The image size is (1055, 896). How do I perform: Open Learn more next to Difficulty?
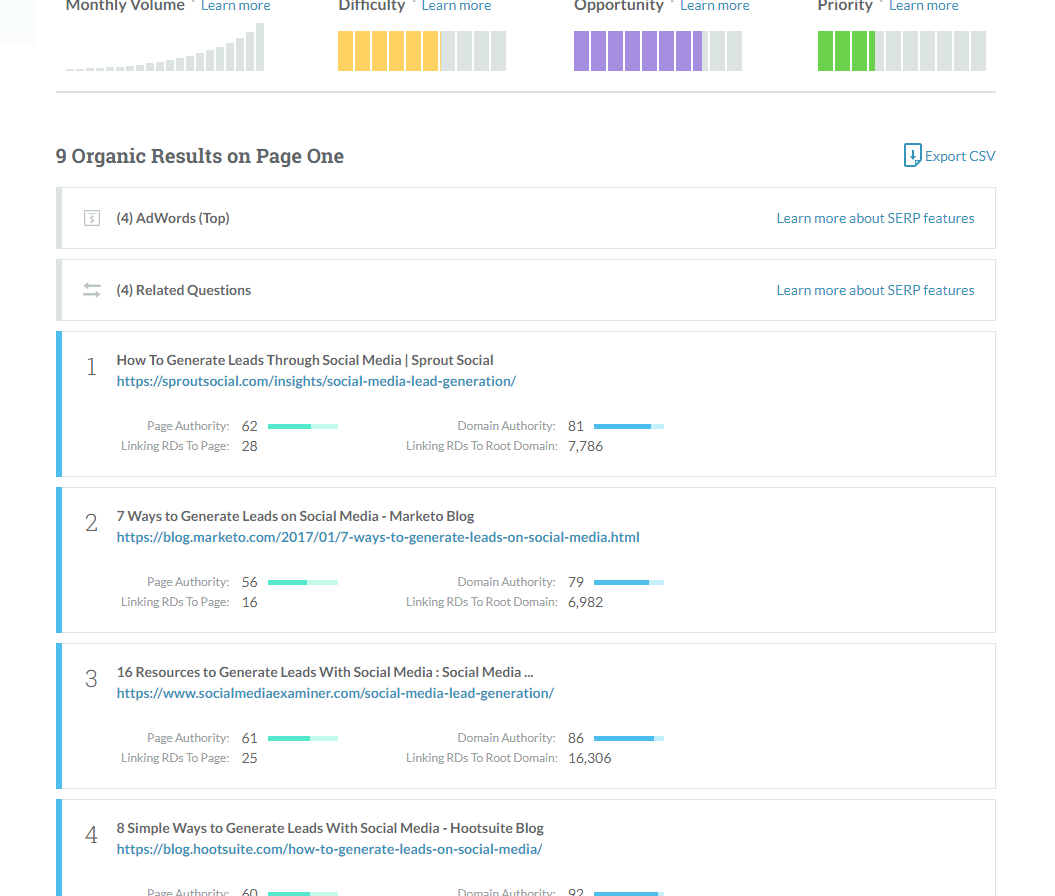[x=456, y=6]
